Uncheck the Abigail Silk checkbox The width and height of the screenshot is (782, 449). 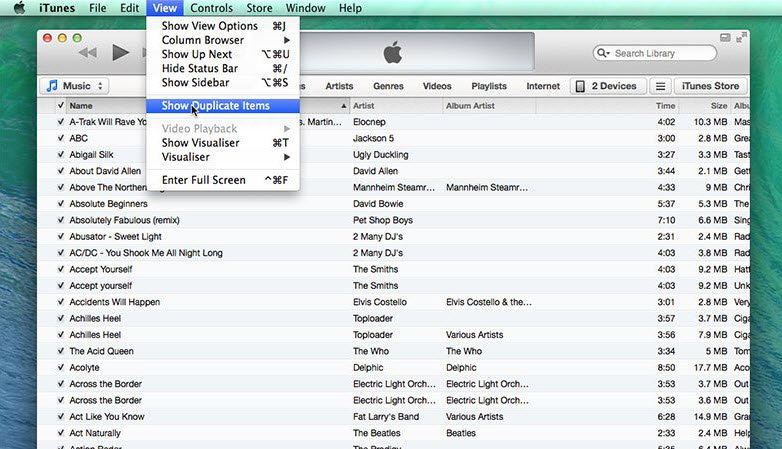61,154
